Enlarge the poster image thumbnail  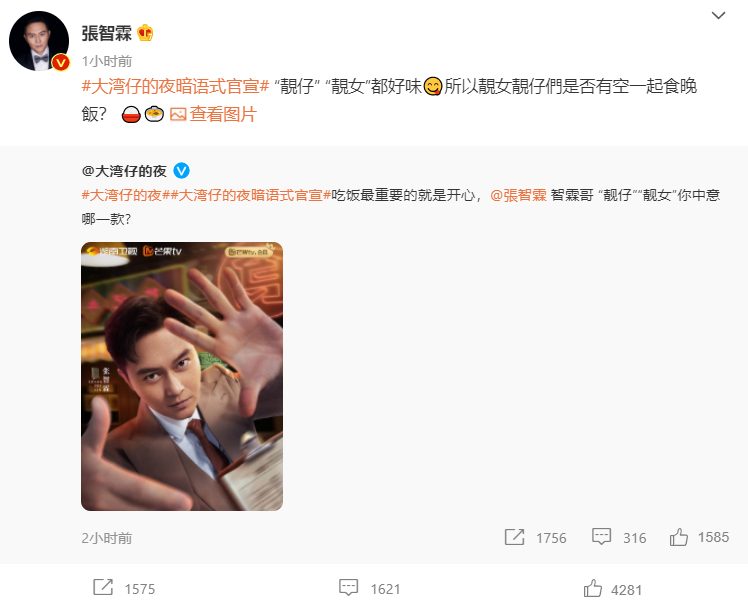coord(182,376)
